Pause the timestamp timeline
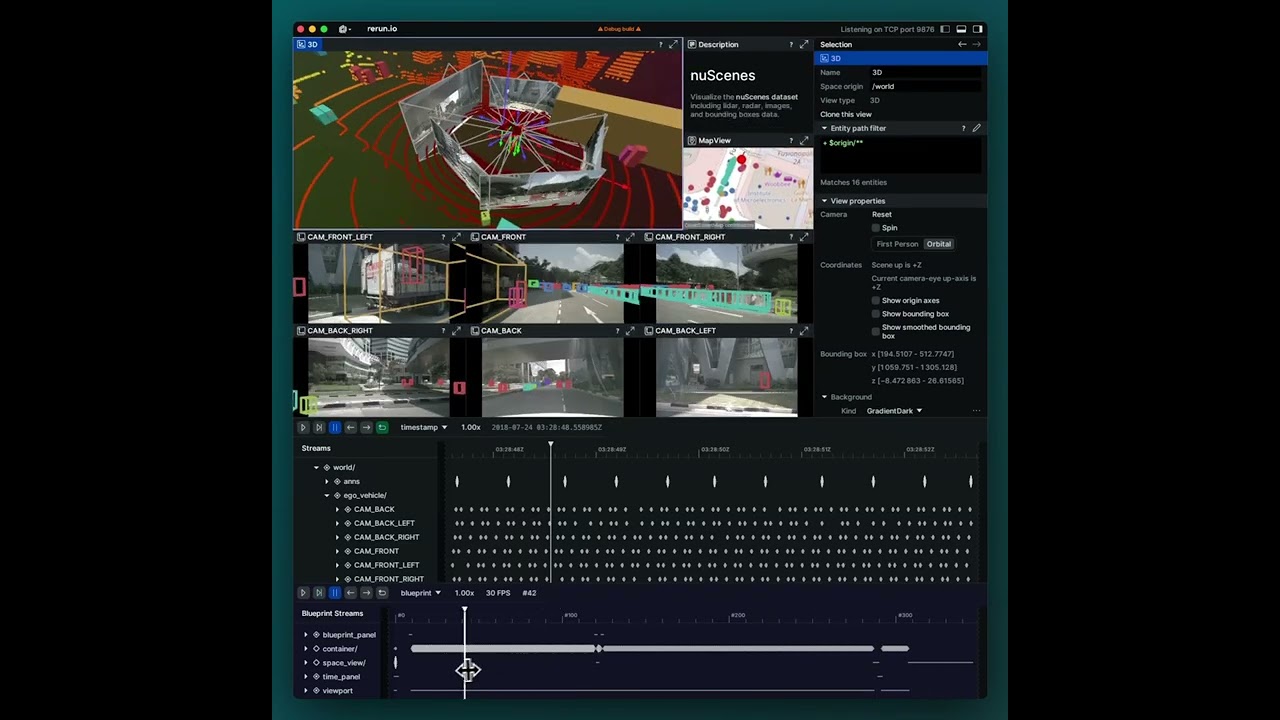1280x720 pixels. click(335, 427)
